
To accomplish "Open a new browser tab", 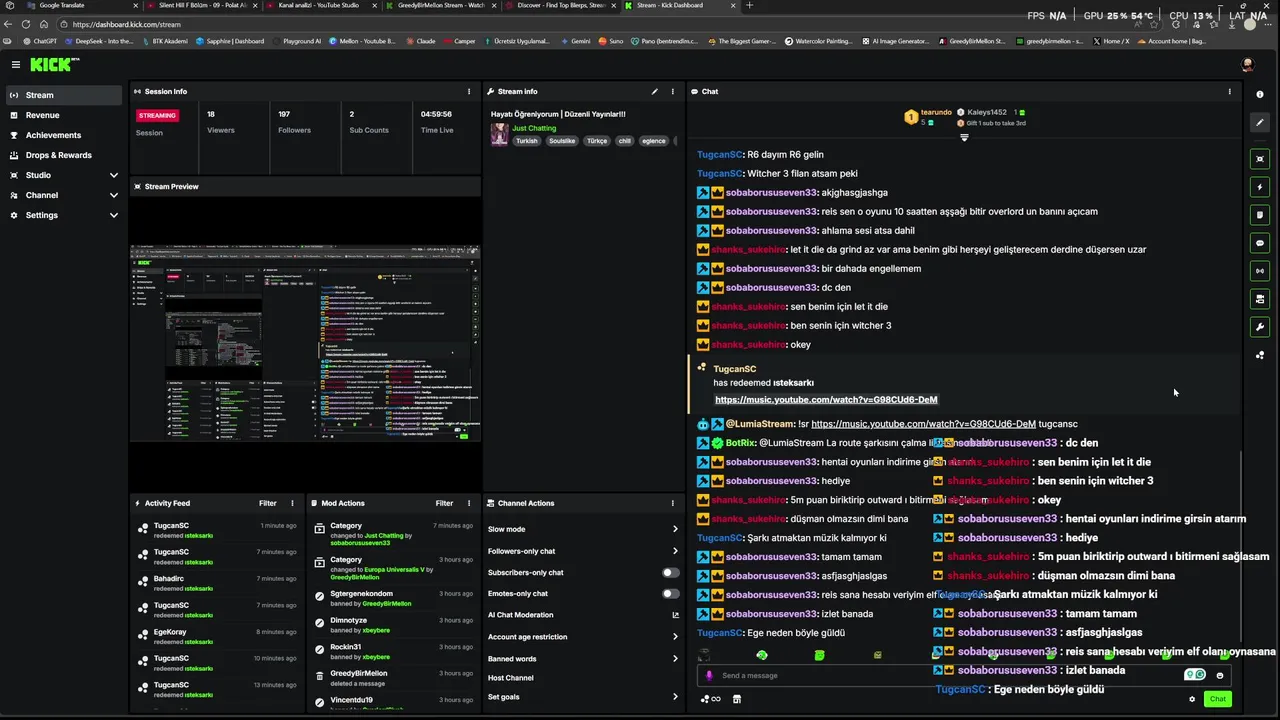I will (x=749, y=5).
